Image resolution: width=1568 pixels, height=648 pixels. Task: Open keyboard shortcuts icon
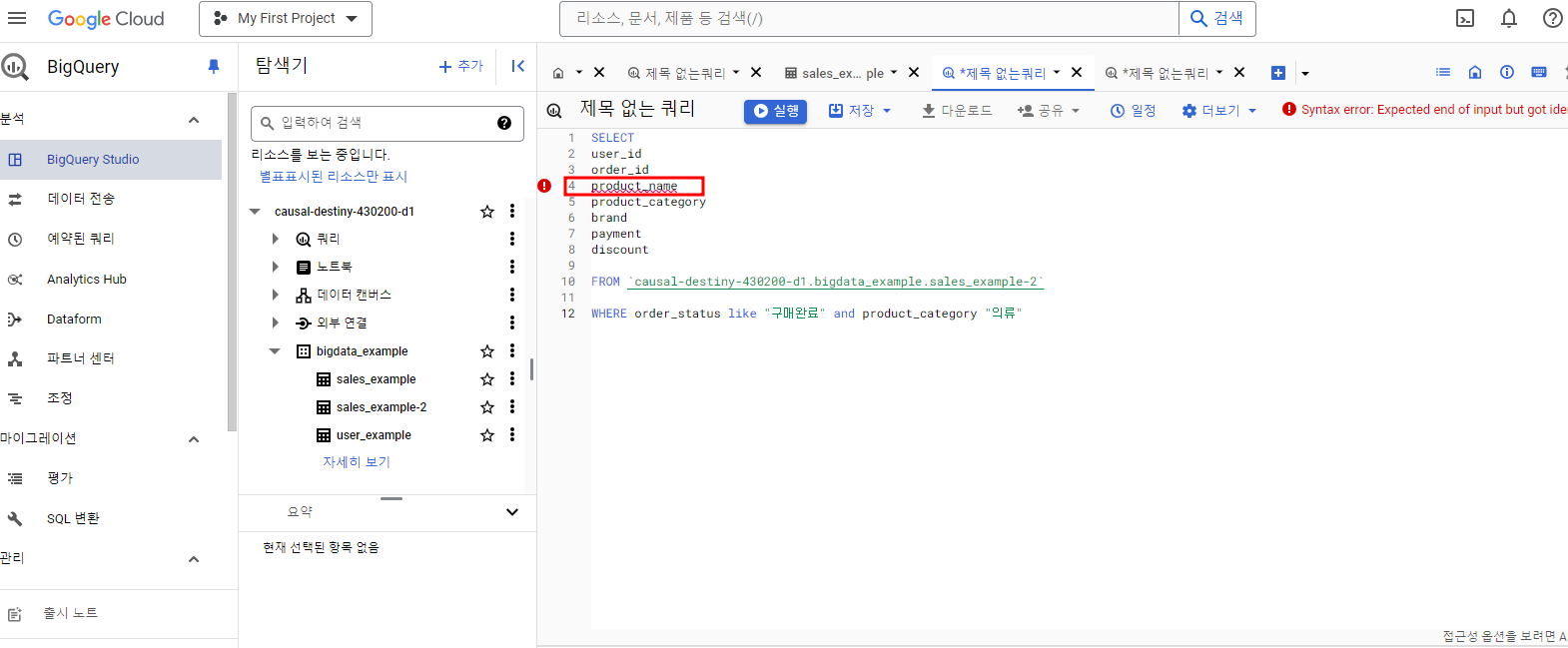pos(1539,72)
